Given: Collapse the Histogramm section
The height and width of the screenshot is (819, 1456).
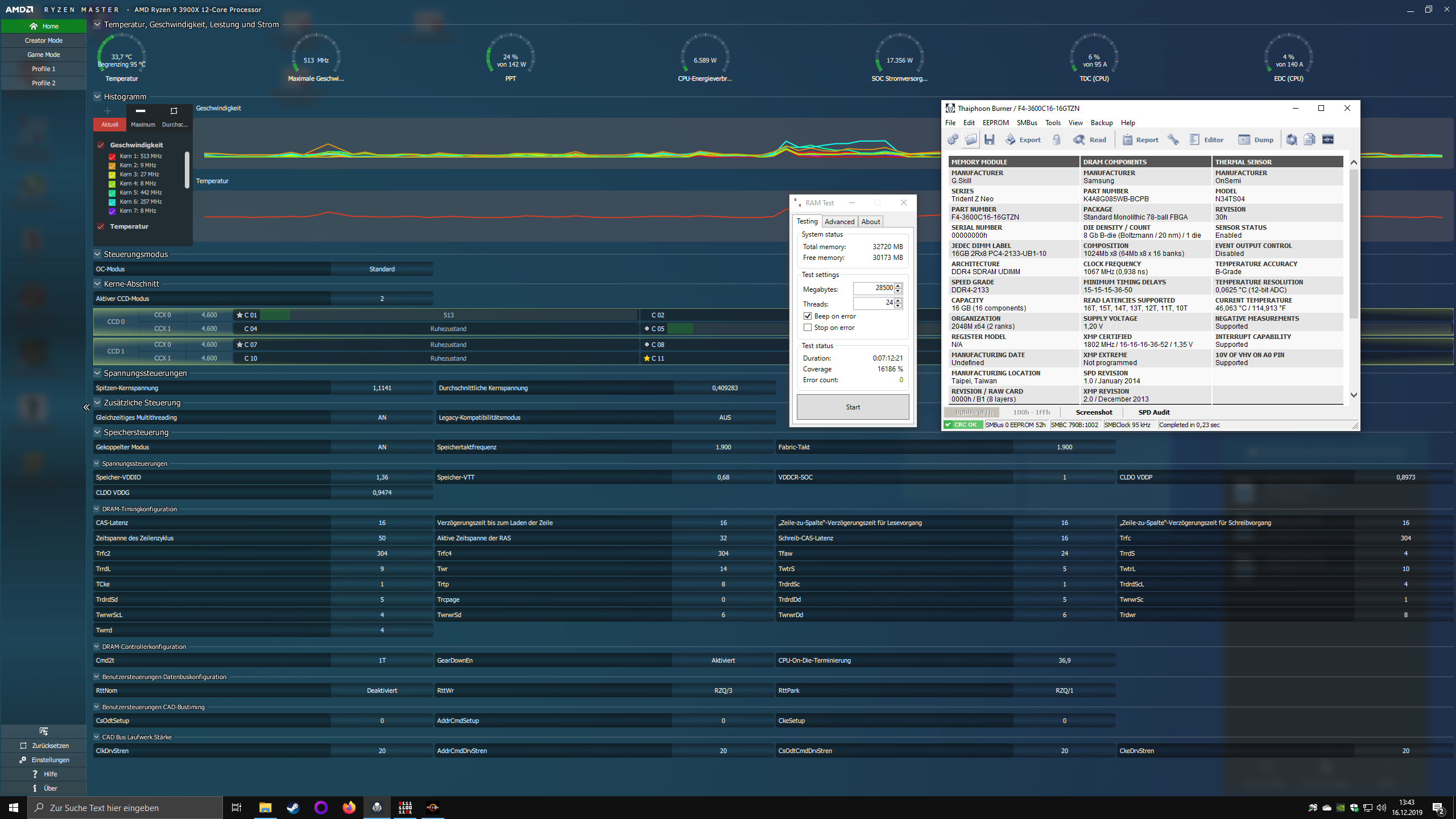Looking at the screenshot, I should click(x=97, y=97).
